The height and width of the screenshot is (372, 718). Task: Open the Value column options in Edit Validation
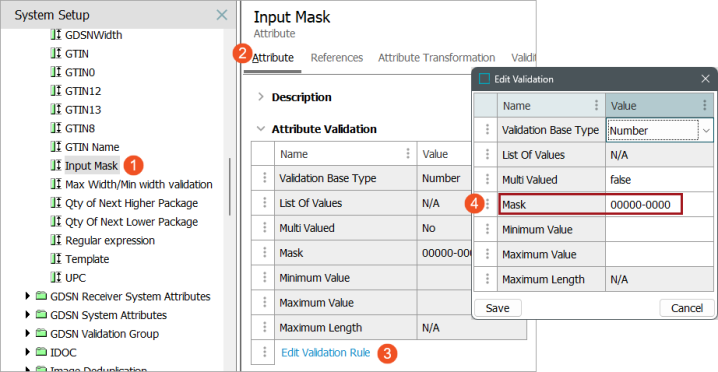pyautogui.click(x=705, y=105)
